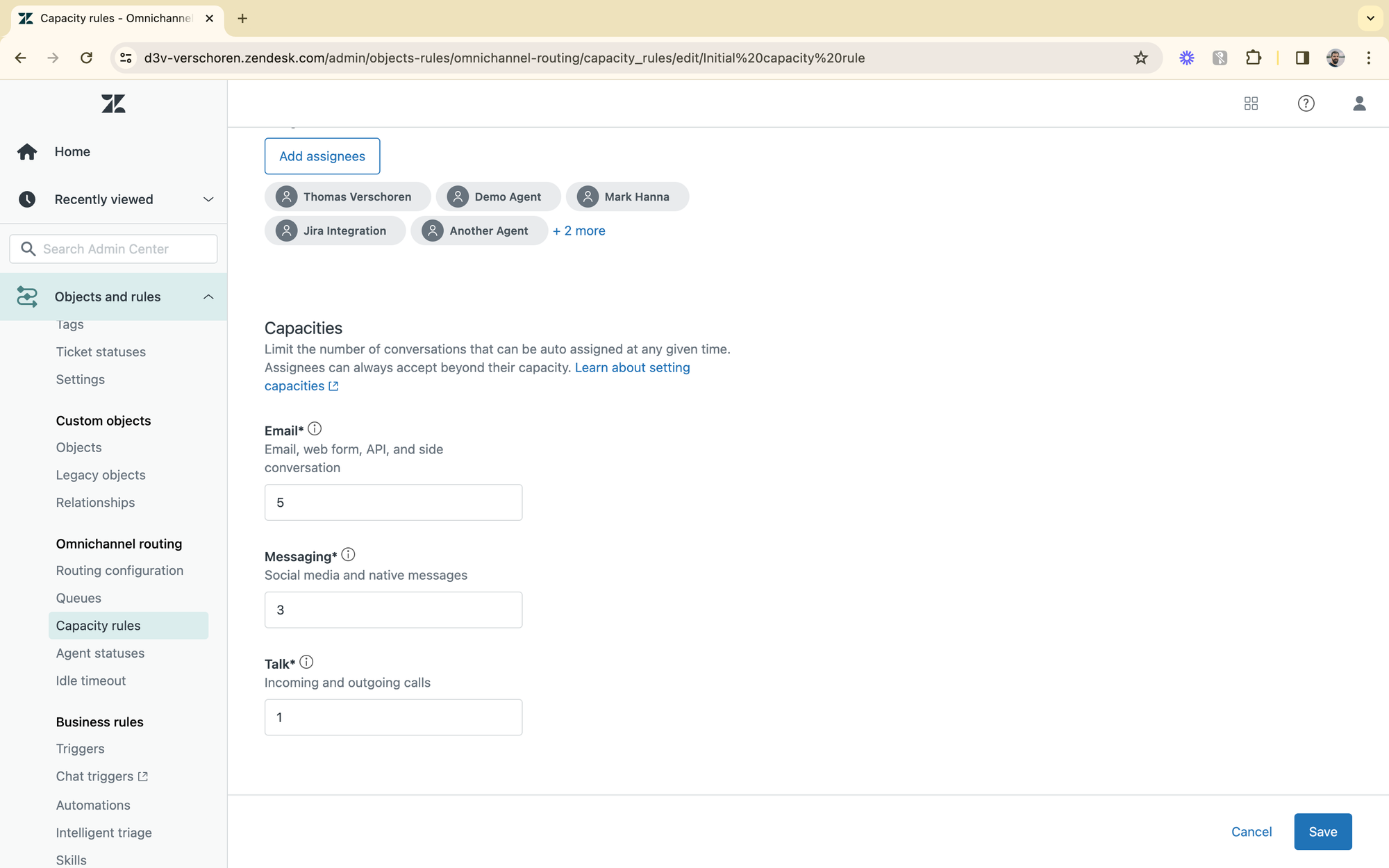This screenshot has width=1389, height=868.
Task: Save the capacity rule
Action: coord(1322,831)
